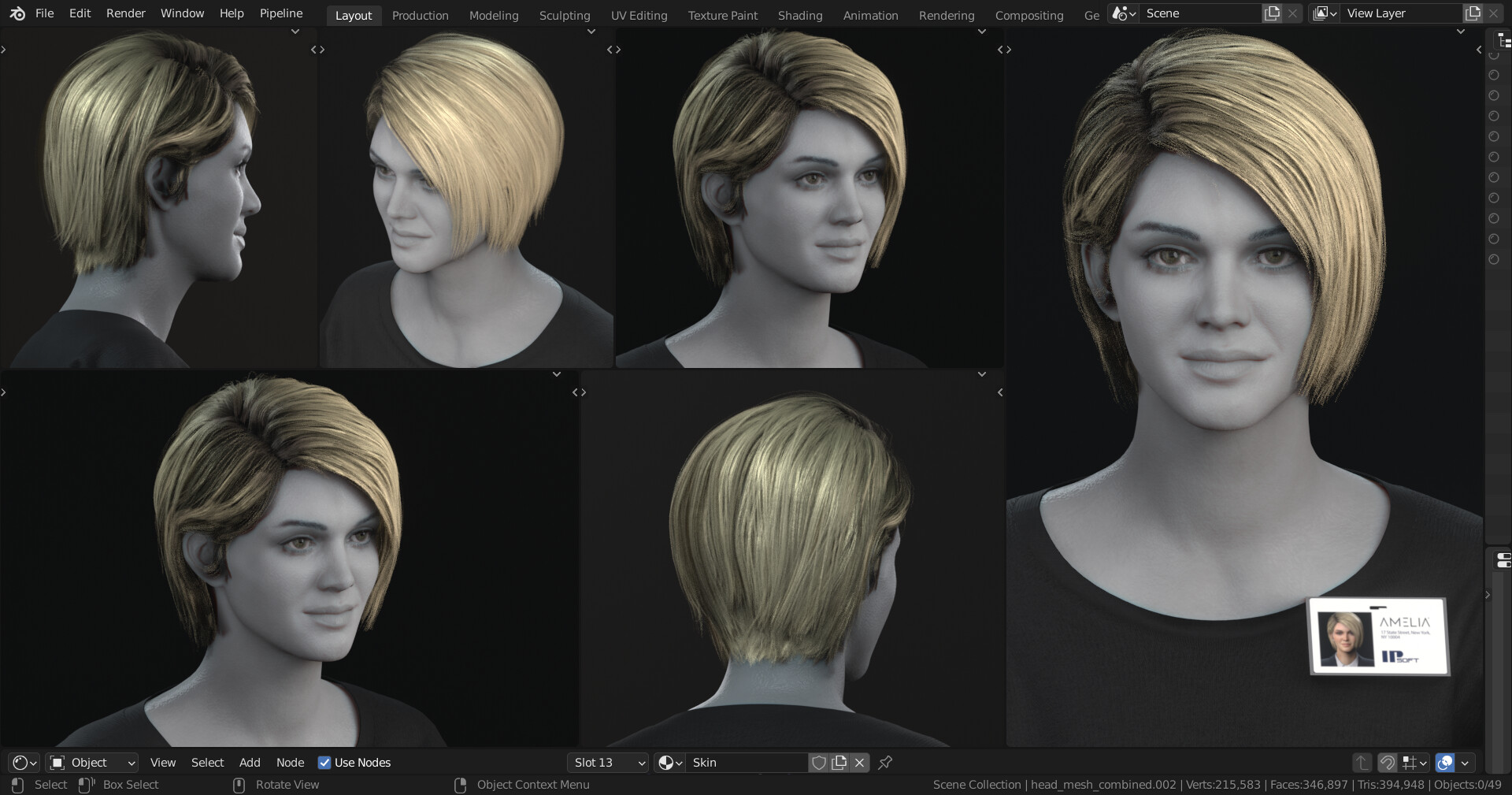
Task: Open the node editor Node menu
Action: coord(290,763)
